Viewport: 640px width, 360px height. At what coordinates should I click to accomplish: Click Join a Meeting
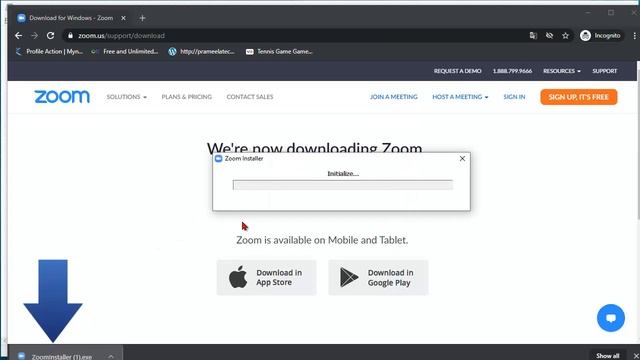click(x=393, y=97)
